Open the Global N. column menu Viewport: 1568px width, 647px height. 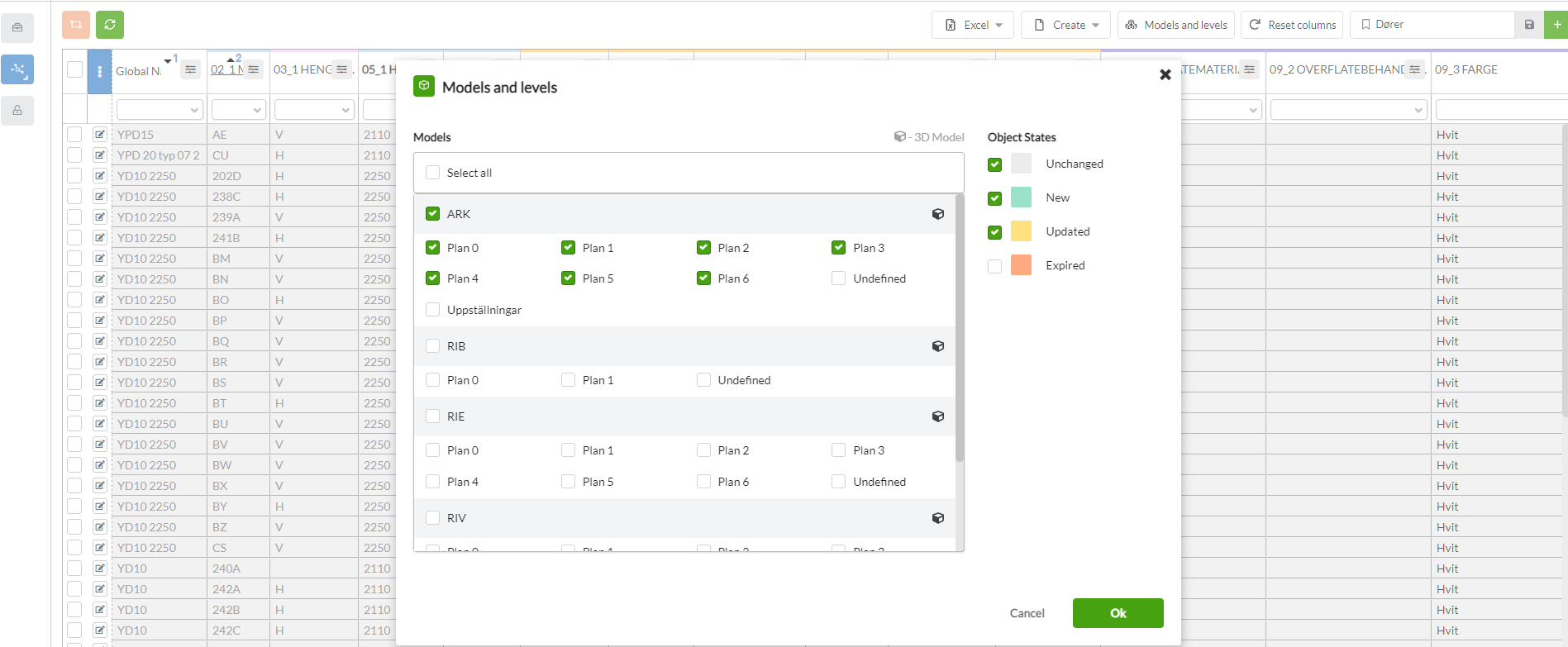(x=190, y=69)
